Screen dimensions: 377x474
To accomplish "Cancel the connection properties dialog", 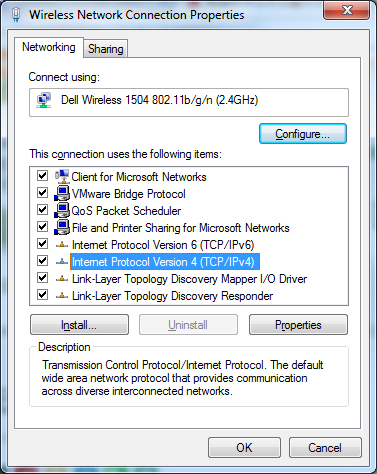I will click(325, 448).
